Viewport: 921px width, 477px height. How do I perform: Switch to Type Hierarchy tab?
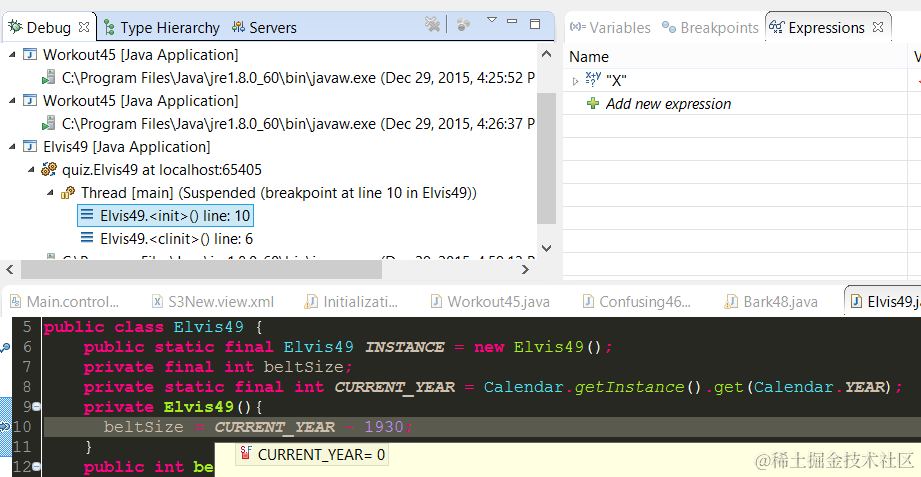pyautogui.click(x=161, y=27)
